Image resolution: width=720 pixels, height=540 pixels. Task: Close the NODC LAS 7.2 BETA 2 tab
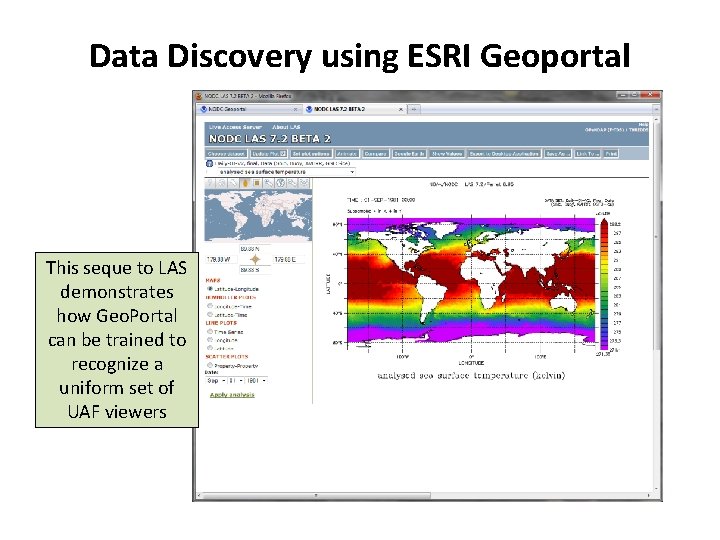click(401, 109)
